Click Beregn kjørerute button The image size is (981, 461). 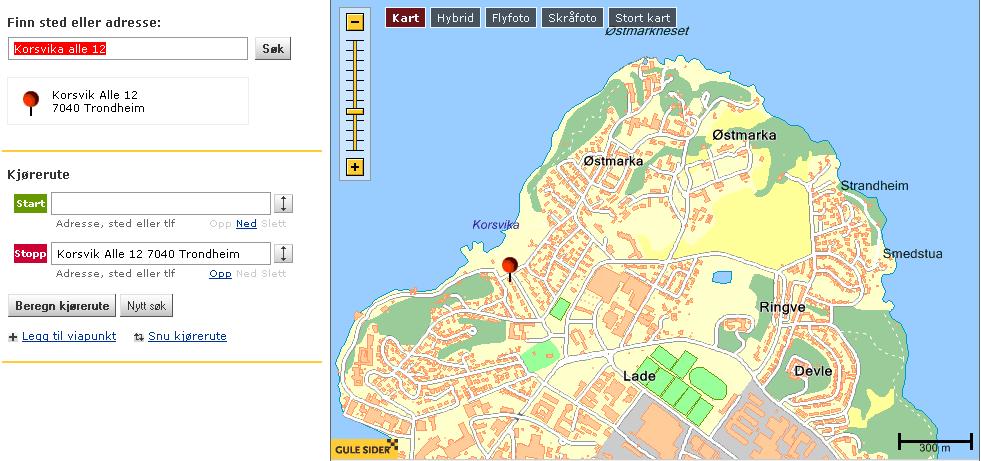[62, 306]
